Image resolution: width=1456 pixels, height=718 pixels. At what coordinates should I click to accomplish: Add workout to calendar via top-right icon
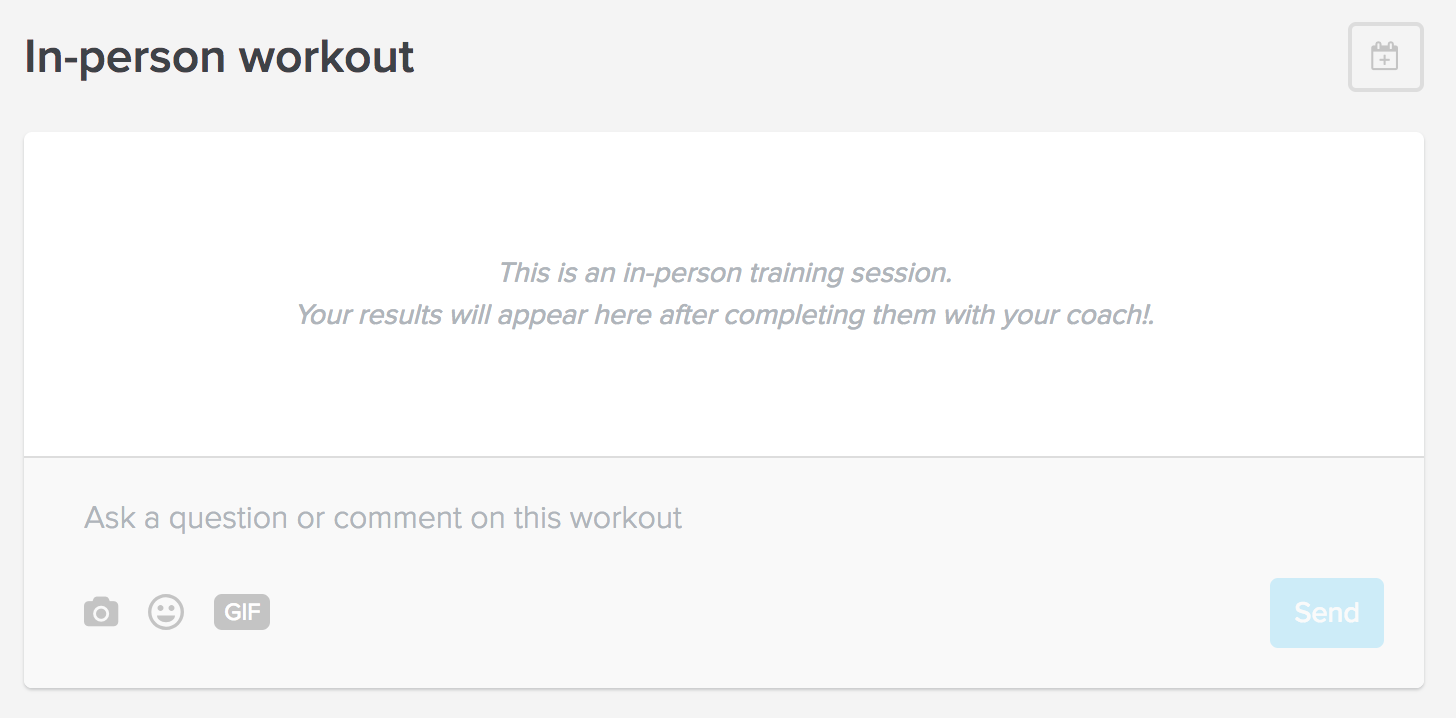coord(1385,57)
